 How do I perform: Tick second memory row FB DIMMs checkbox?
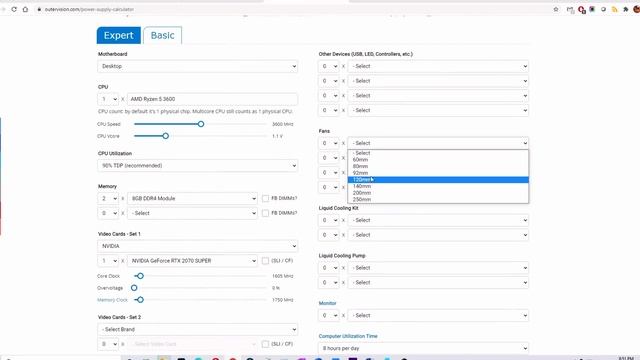[265, 213]
